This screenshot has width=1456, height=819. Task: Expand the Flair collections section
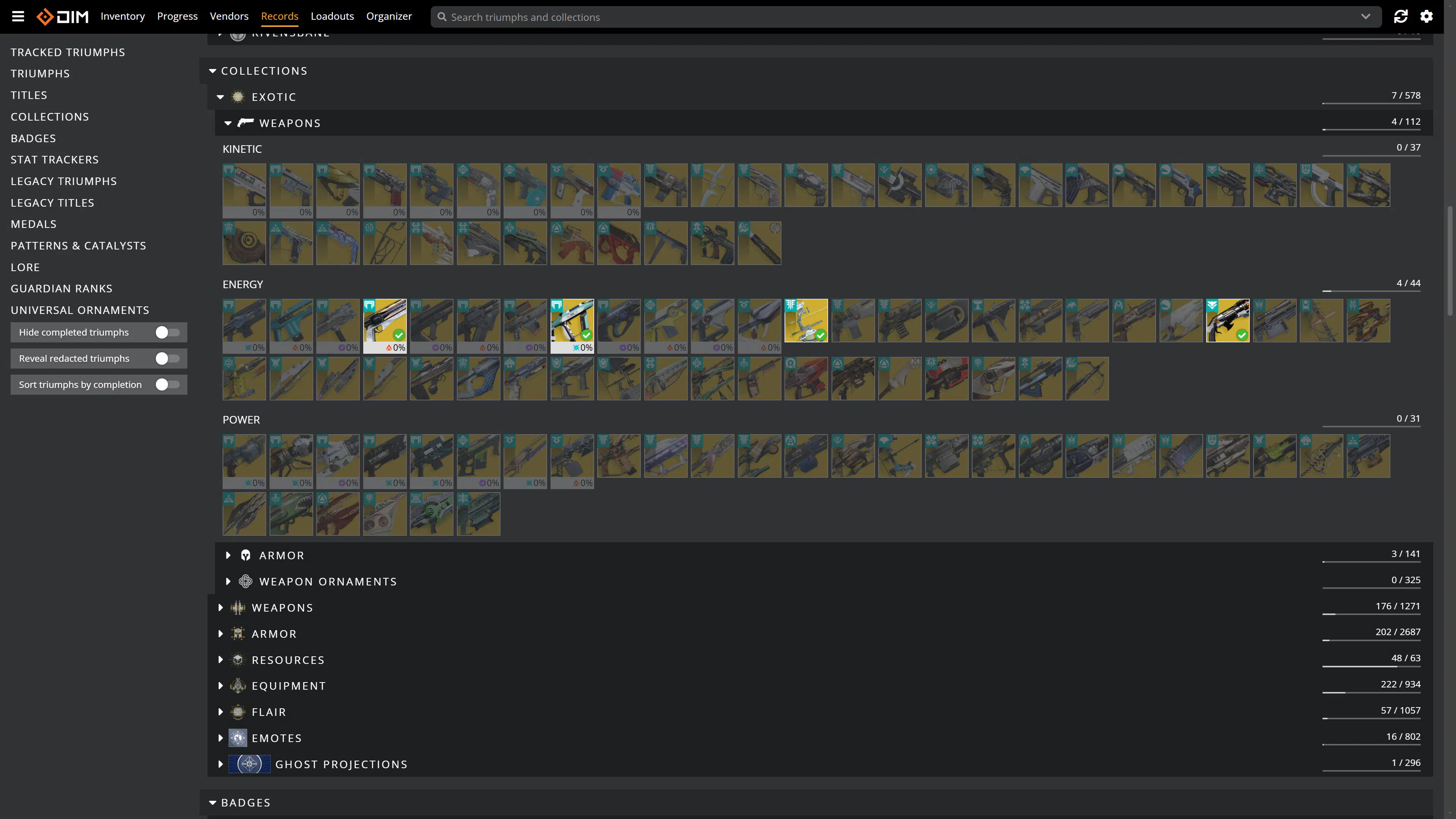tap(220, 712)
